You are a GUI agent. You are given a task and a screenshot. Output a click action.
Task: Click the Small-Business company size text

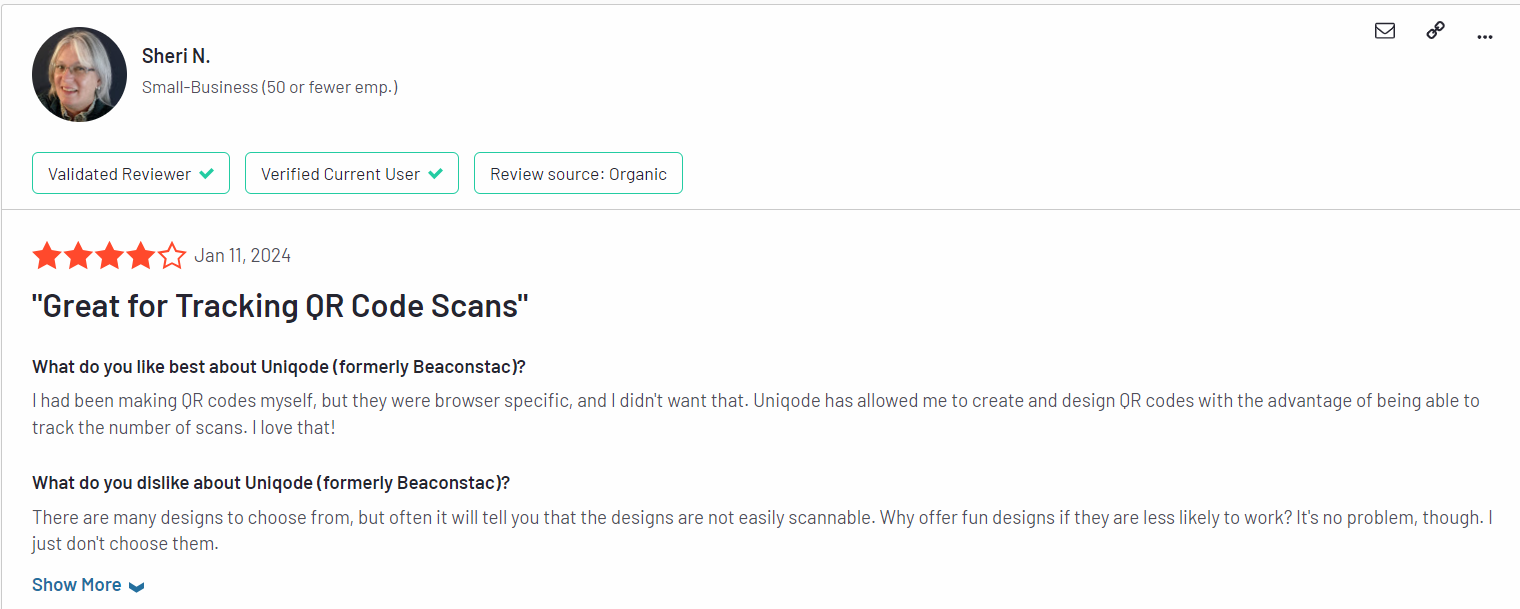coord(270,87)
